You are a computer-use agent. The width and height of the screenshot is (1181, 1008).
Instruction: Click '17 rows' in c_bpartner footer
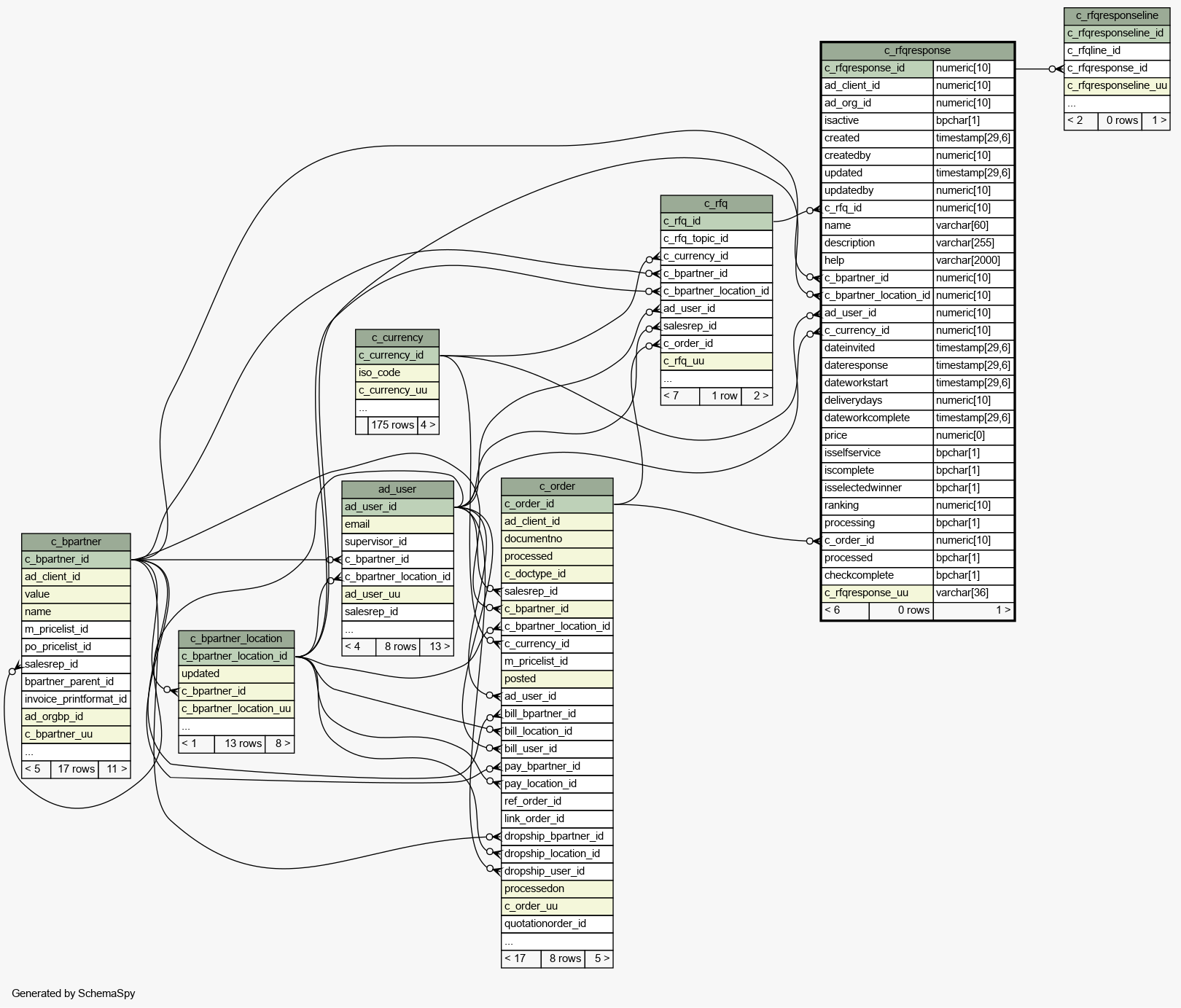(x=76, y=770)
